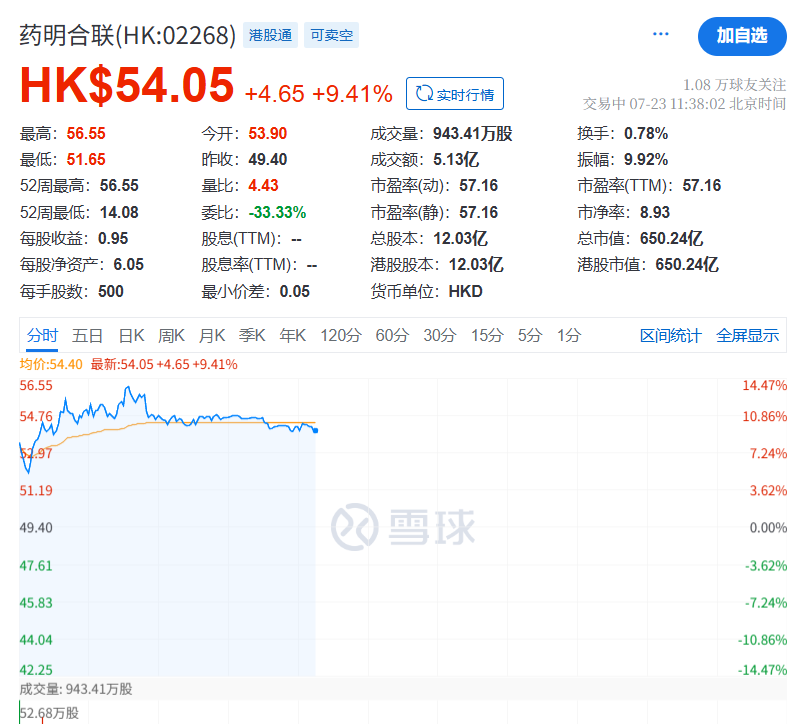
Task: Click the latest price dot on chart
Action: [316, 430]
